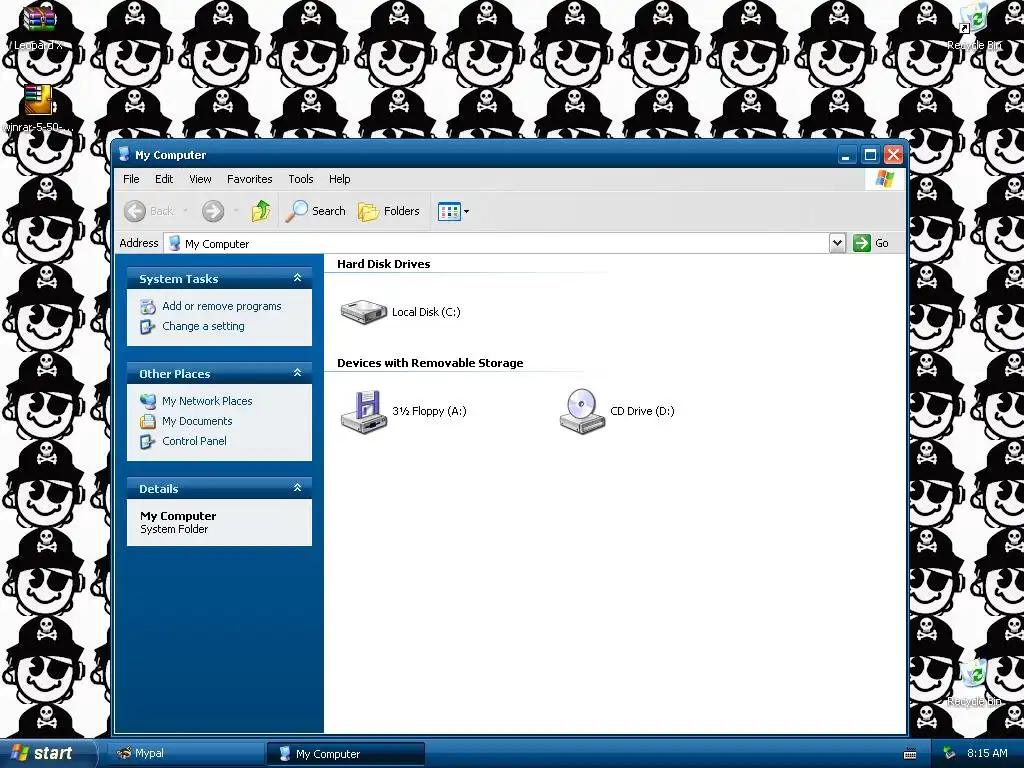The width and height of the screenshot is (1024, 768).
Task: Expand the Address bar dropdown
Action: (x=837, y=243)
